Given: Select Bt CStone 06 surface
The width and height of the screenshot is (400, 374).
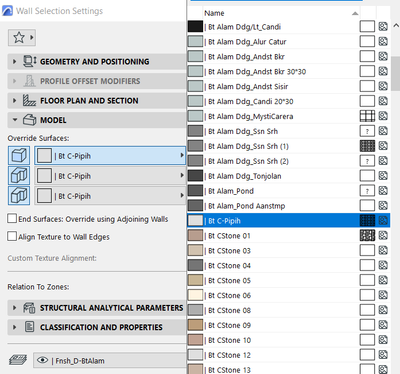Looking at the screenshot, I should tap(288, 295).
